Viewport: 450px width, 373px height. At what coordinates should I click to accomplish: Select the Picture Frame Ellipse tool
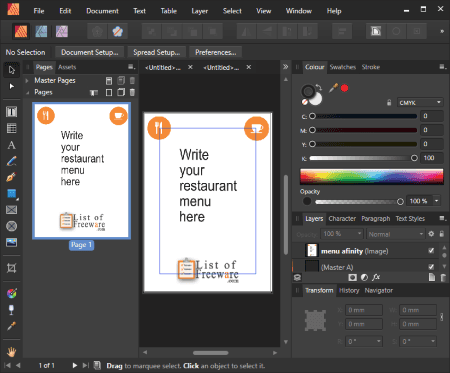click(12, 226)
